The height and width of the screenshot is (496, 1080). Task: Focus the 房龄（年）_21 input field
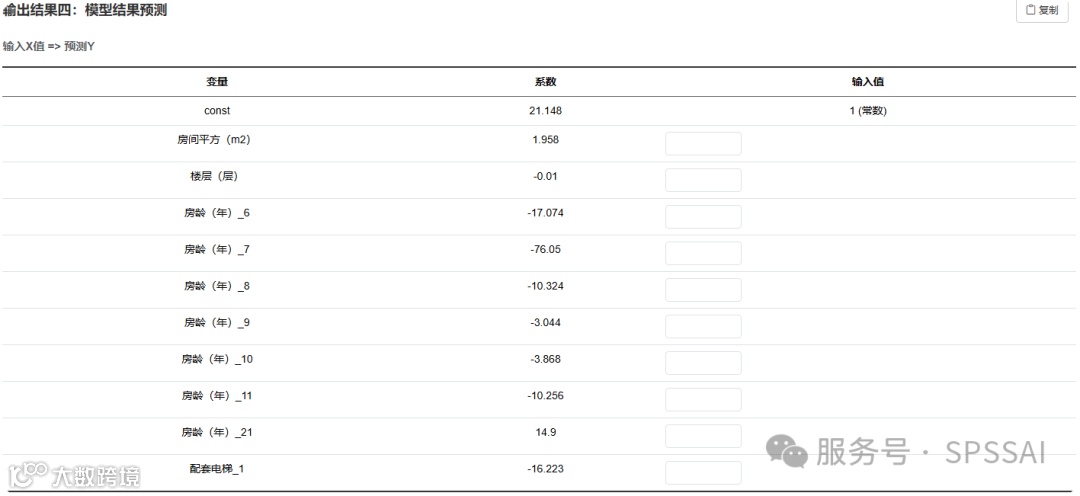(703, 435)
